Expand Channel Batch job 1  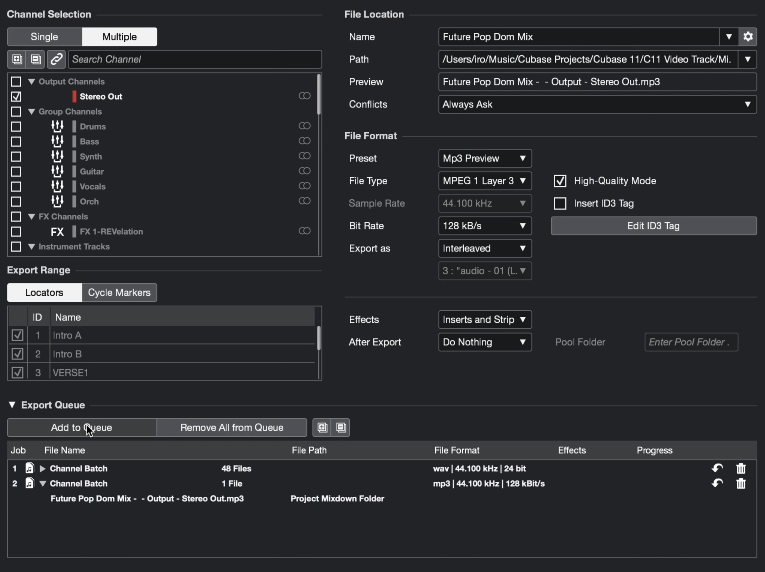42,469
